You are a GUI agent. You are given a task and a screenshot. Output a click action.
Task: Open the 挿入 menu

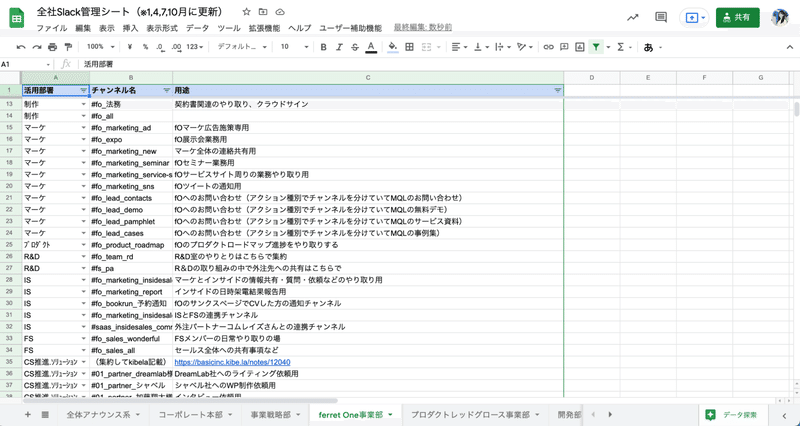pos(131,28)
